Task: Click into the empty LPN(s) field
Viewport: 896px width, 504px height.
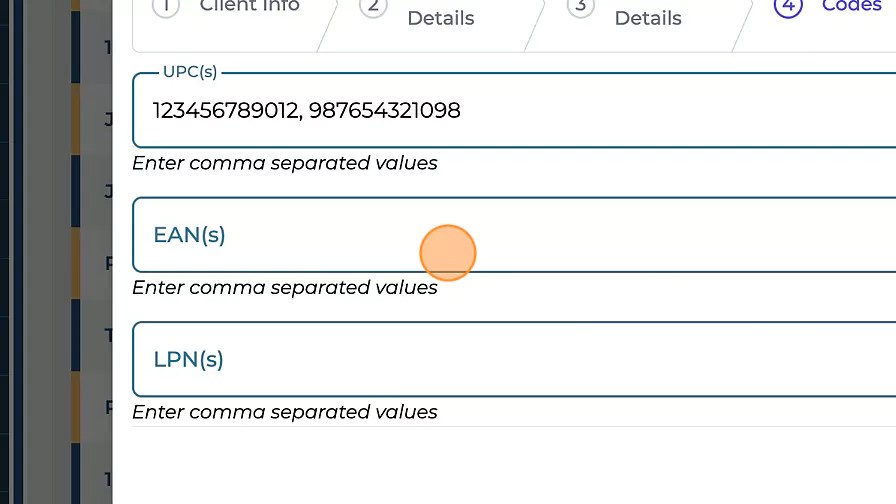Action: [x=600, y=359]
